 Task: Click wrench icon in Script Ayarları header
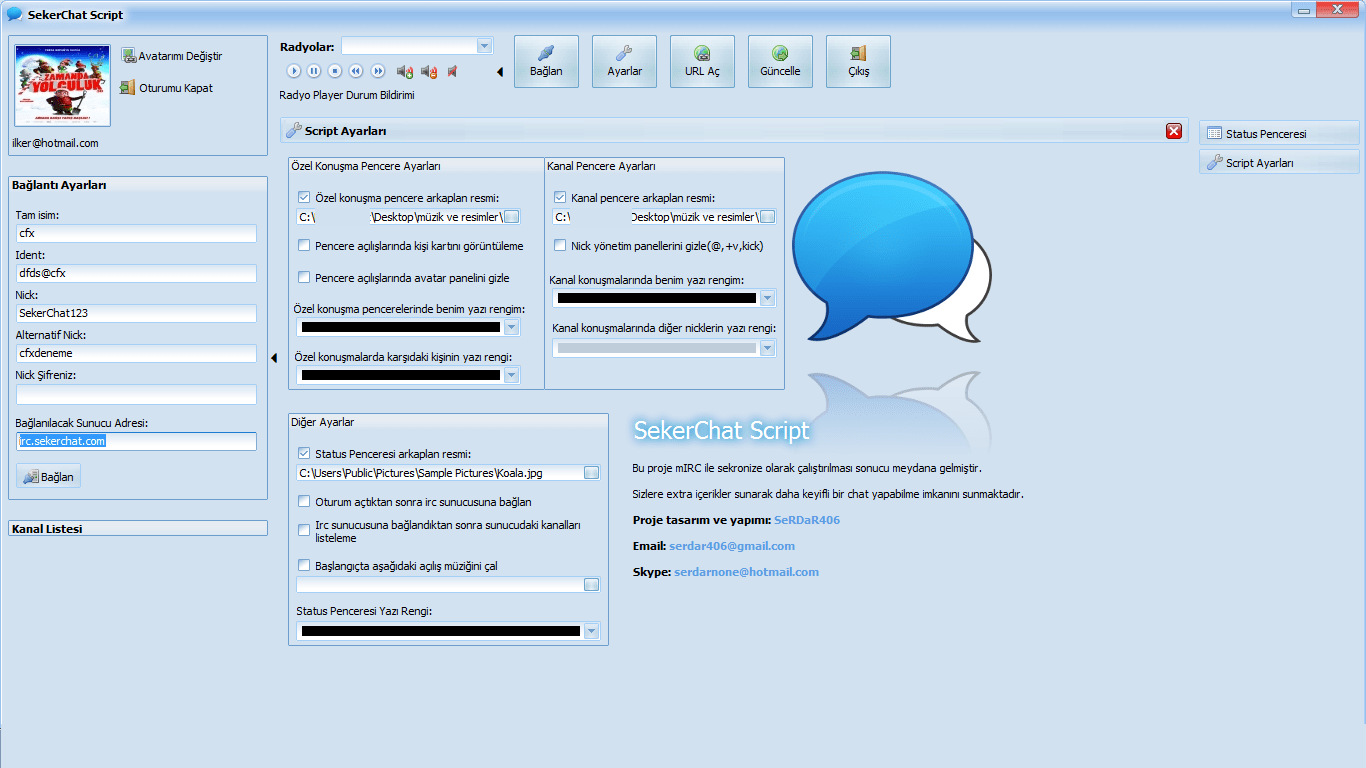tap(293, 130)
